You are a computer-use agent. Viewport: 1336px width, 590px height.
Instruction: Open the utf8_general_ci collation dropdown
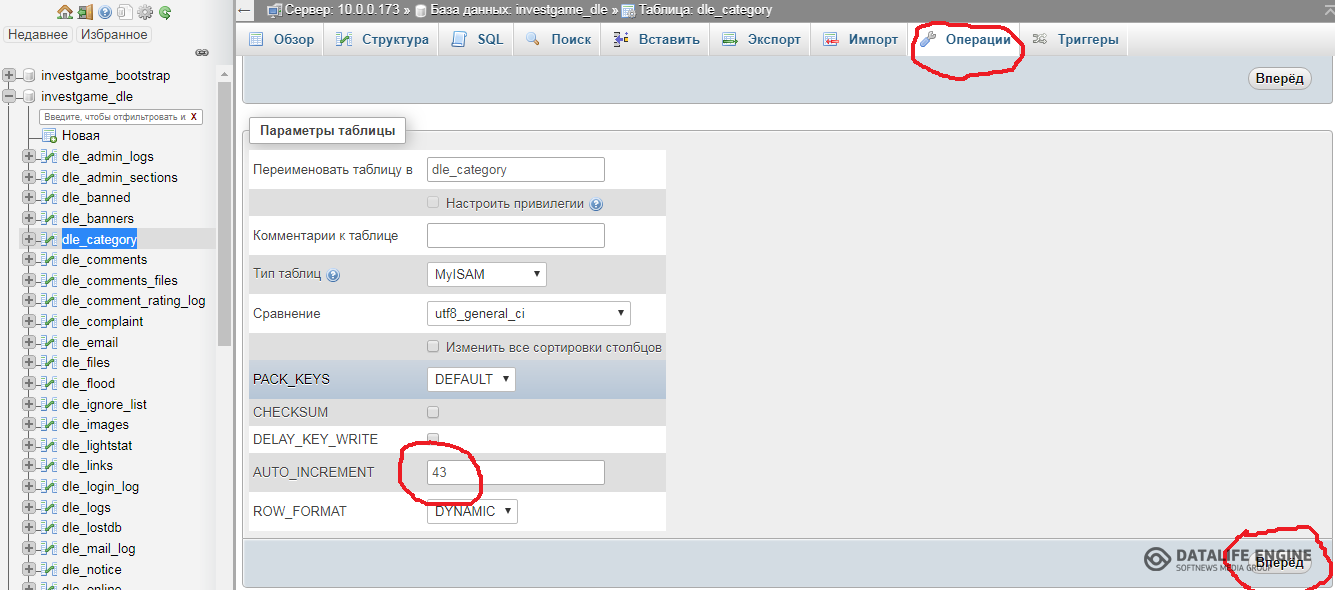click(x=528, y=313)
